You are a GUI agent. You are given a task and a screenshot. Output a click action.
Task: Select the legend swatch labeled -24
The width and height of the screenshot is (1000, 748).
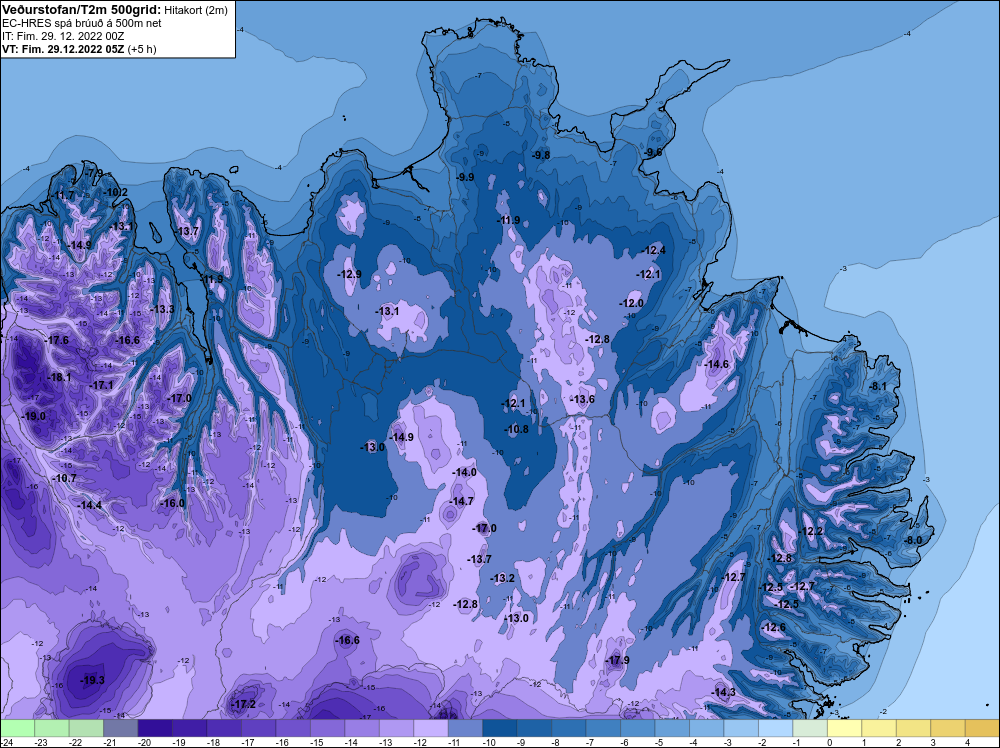(17, 728)
